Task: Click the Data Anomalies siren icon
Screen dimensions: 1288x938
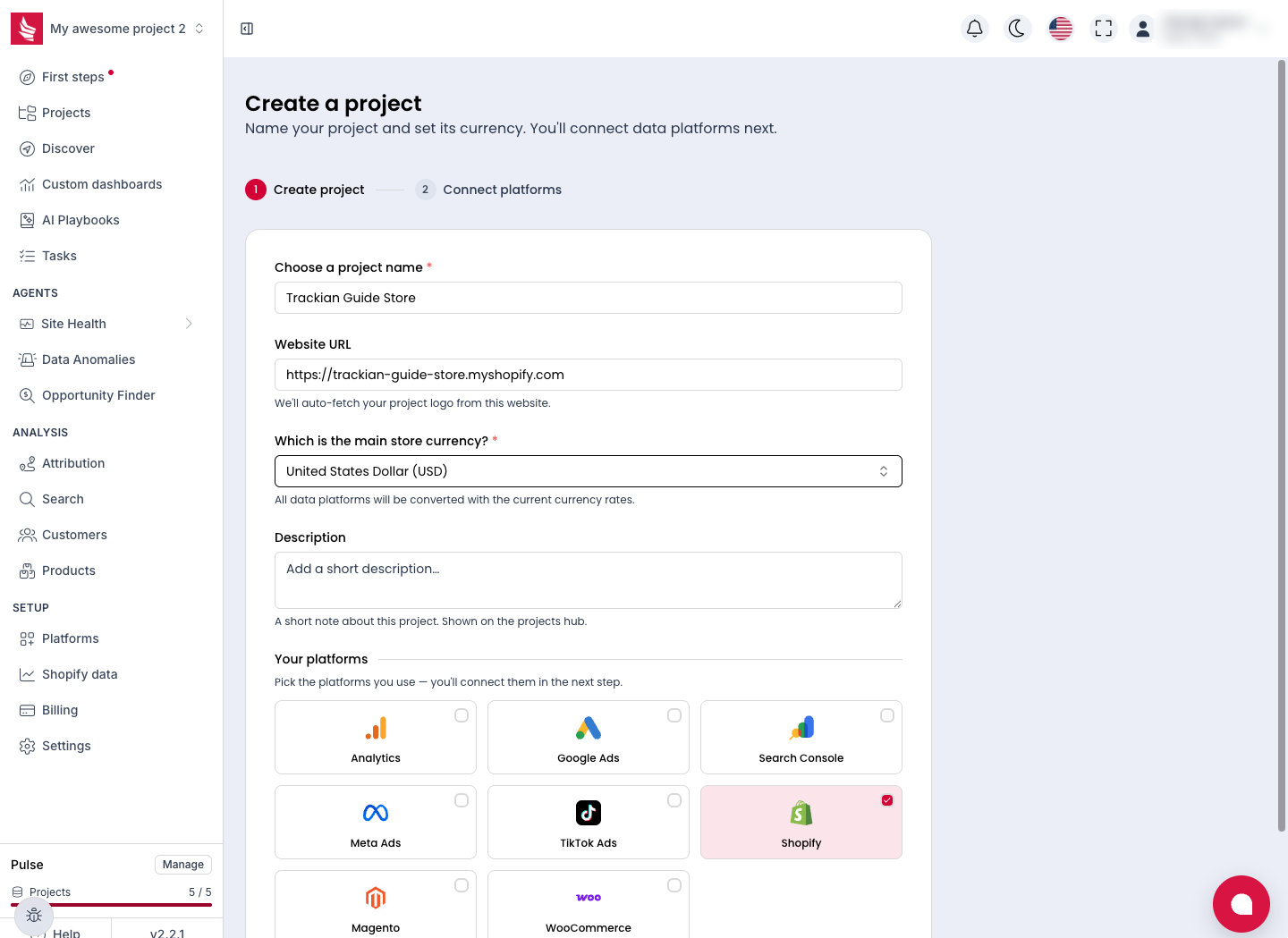Action: coord(27,359)
